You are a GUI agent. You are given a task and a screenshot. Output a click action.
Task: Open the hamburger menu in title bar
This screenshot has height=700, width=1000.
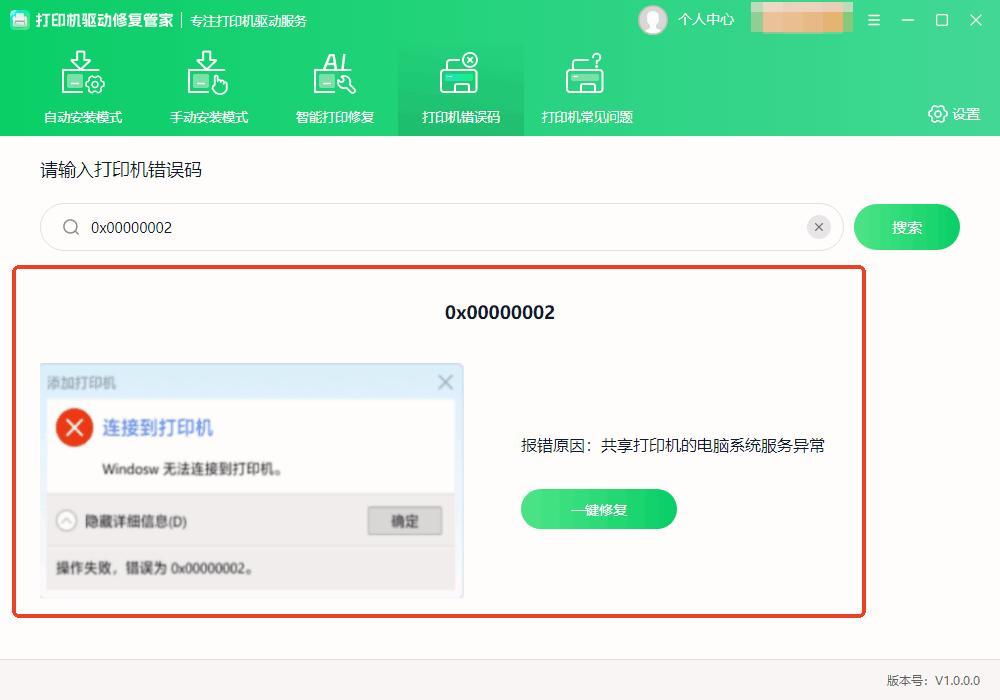tap(874, 20)
